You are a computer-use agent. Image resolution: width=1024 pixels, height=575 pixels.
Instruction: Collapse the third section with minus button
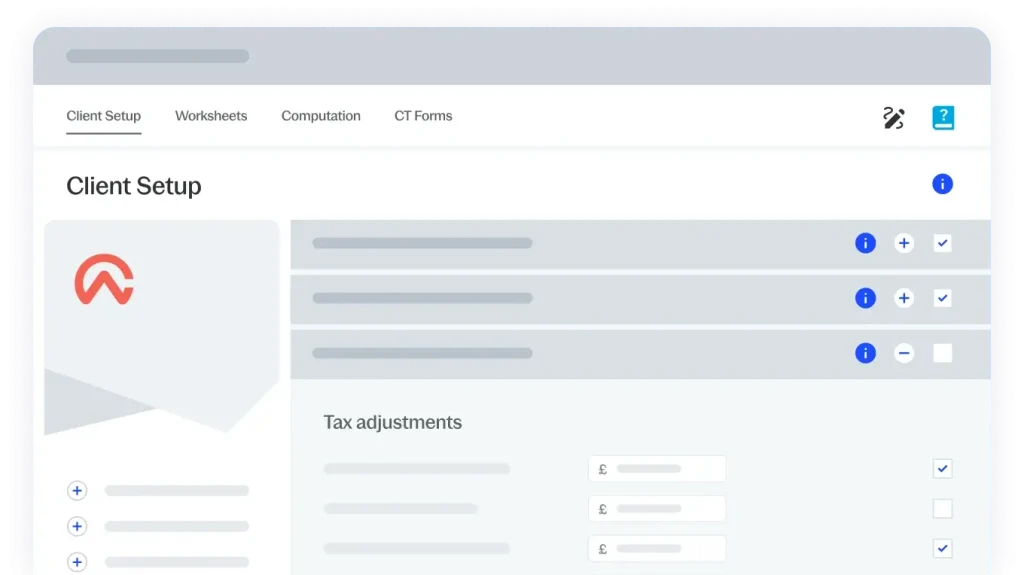pos(904,353)
